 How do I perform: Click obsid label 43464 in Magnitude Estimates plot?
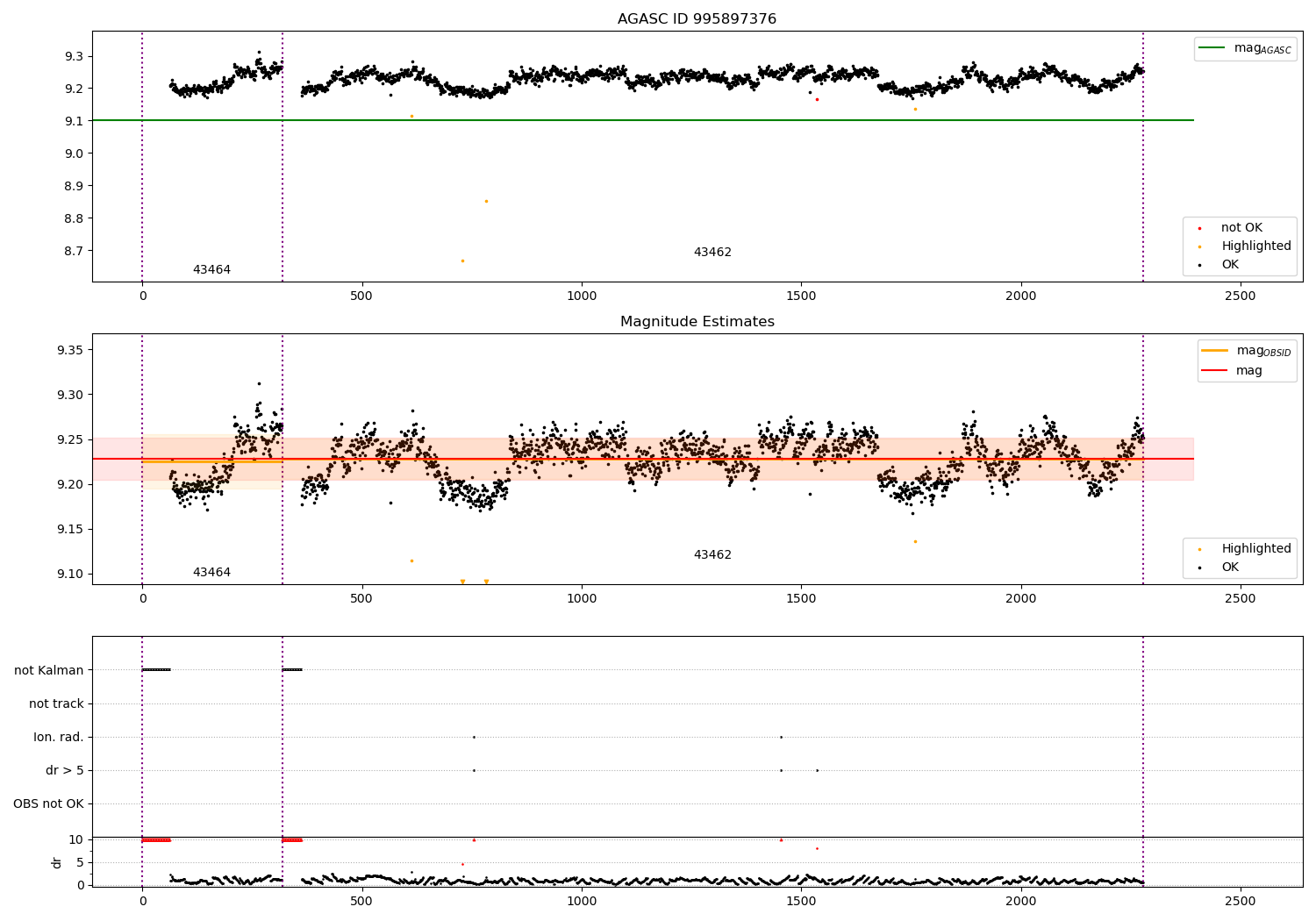coord(211,573)
